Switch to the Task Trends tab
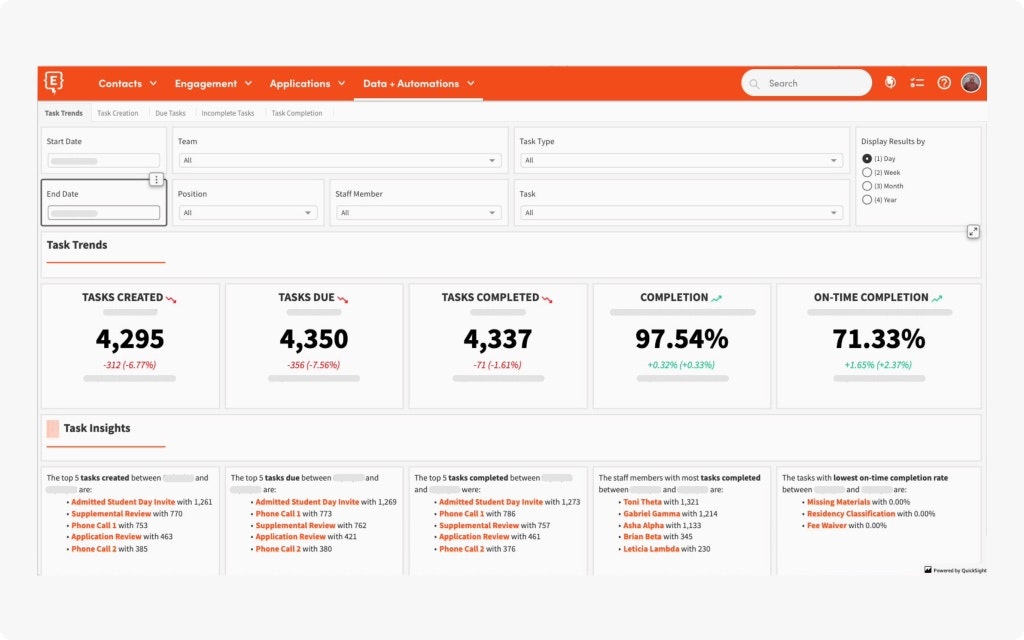Viewport: 1024px width, 640px height. pyautogui.click(x=64, y=113)
